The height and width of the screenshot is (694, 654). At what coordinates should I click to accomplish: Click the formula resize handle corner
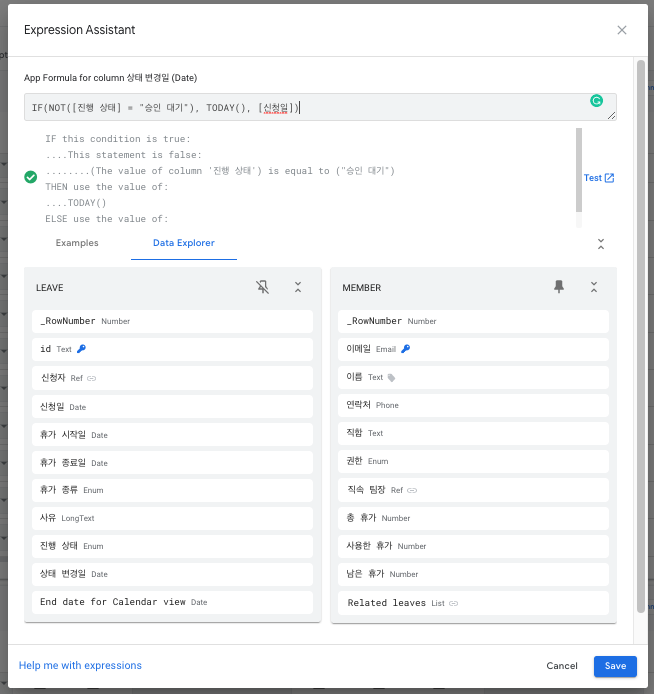coord(611,116)
